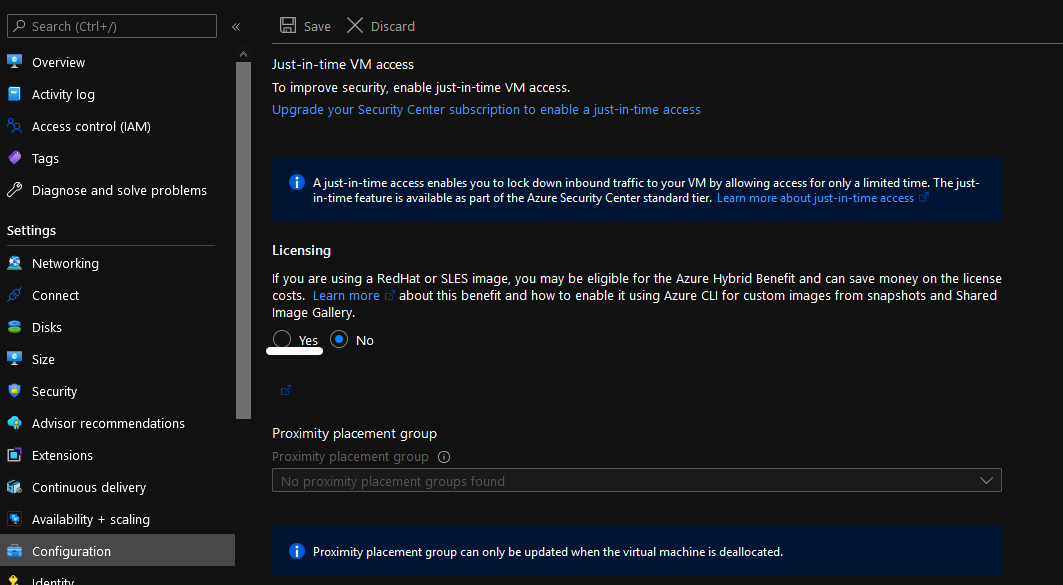Screen dimensions: 1063x585
Task: Click the external link icon after Learn more in Licensing
Action: 389,296
